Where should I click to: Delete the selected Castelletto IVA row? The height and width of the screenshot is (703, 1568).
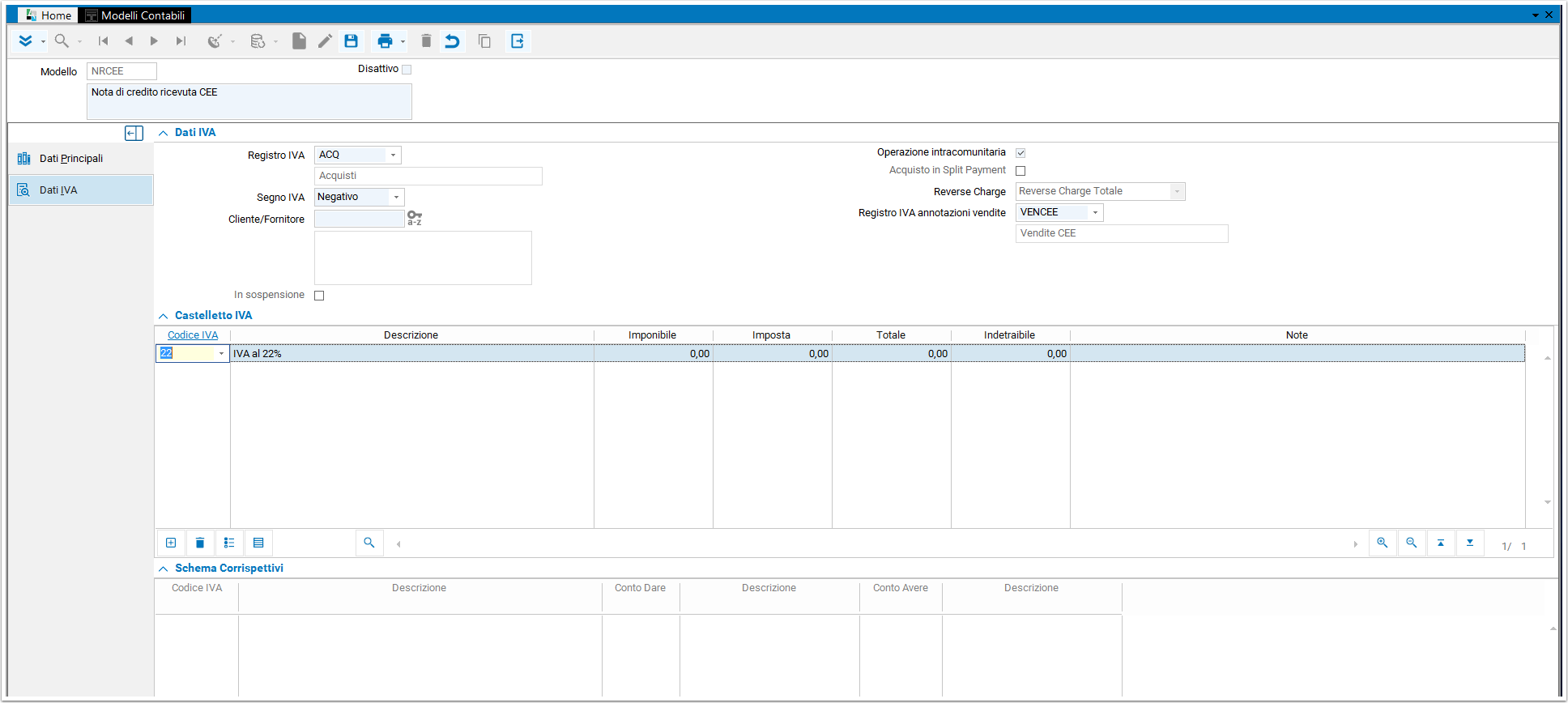(200, 543)
